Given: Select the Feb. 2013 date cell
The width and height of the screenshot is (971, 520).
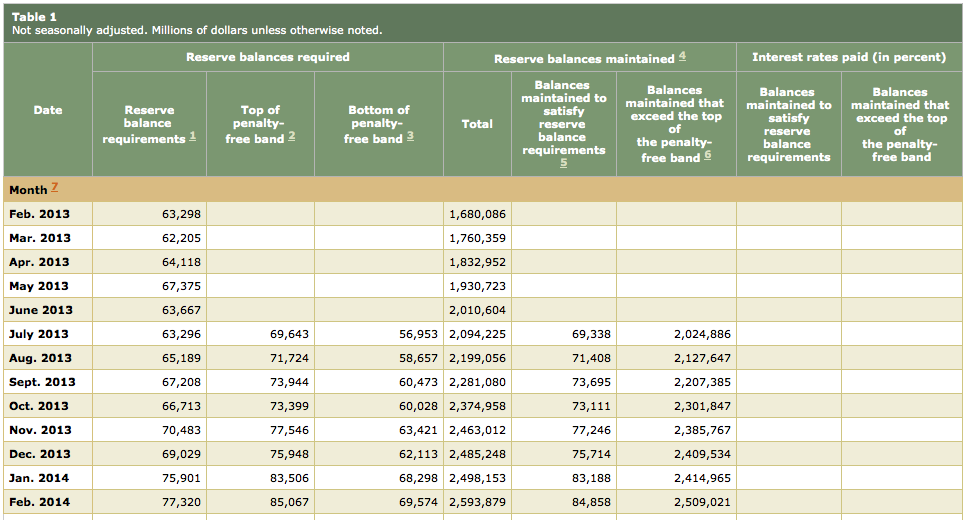Looking at the screenshot, I should pyautogui.click(x=48, y=214).
